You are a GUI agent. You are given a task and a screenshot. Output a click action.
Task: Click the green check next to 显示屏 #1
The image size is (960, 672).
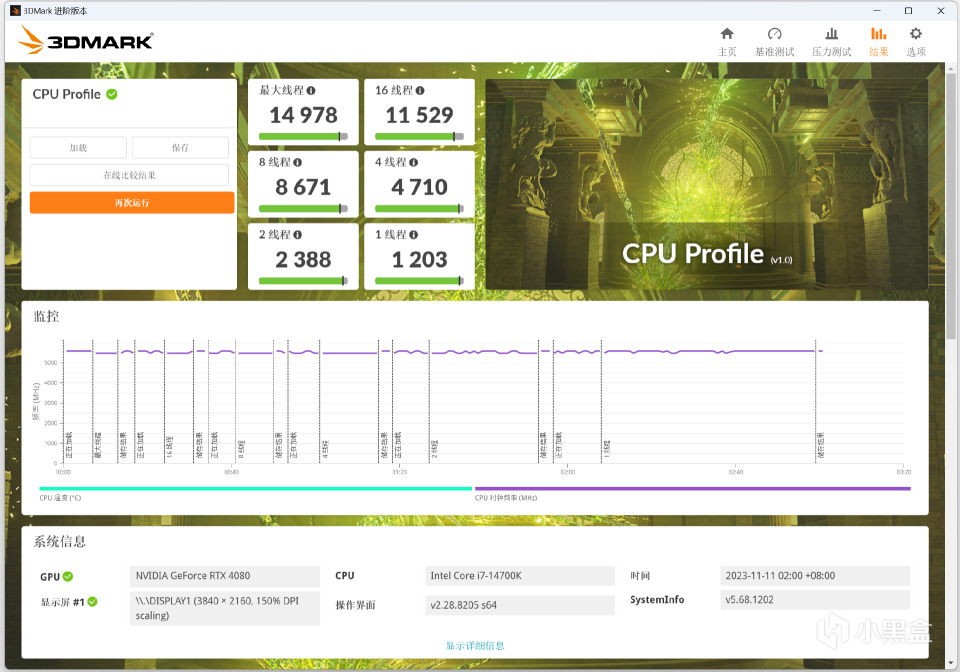pyautogui.click(x=92, y=602)
